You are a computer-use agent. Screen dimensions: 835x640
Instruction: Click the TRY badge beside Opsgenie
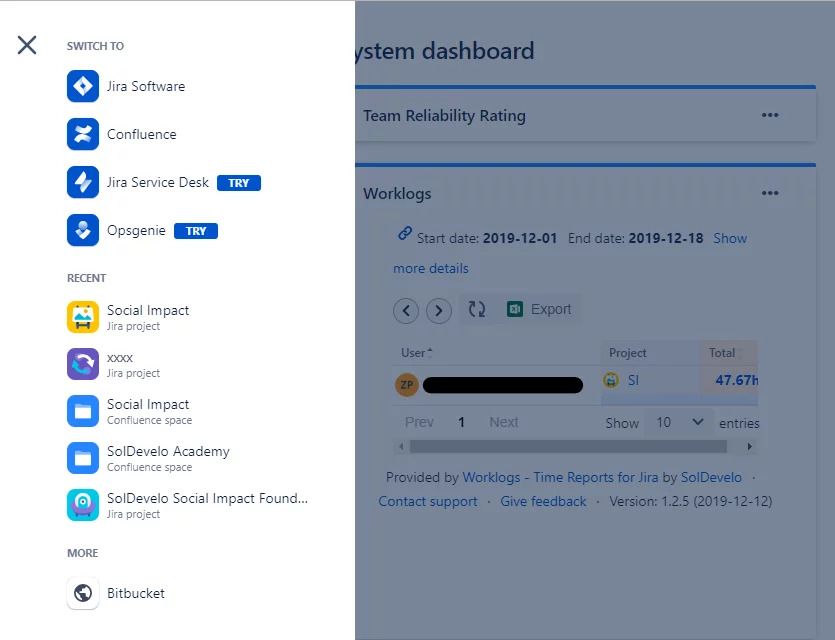tap(196, 231)
